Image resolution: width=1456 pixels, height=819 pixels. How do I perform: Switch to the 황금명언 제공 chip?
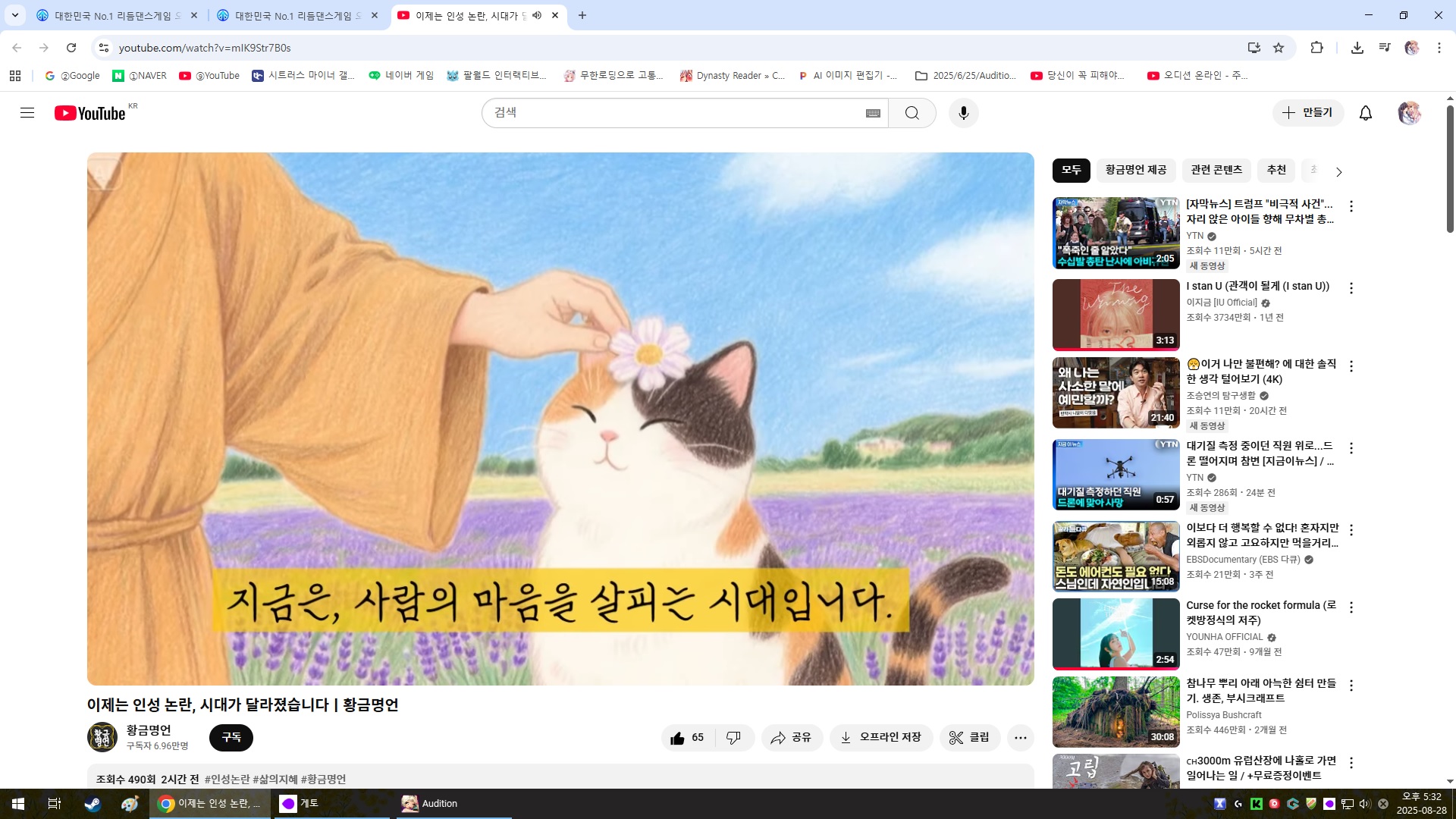pyautogui.click(x=1135, y=170)
